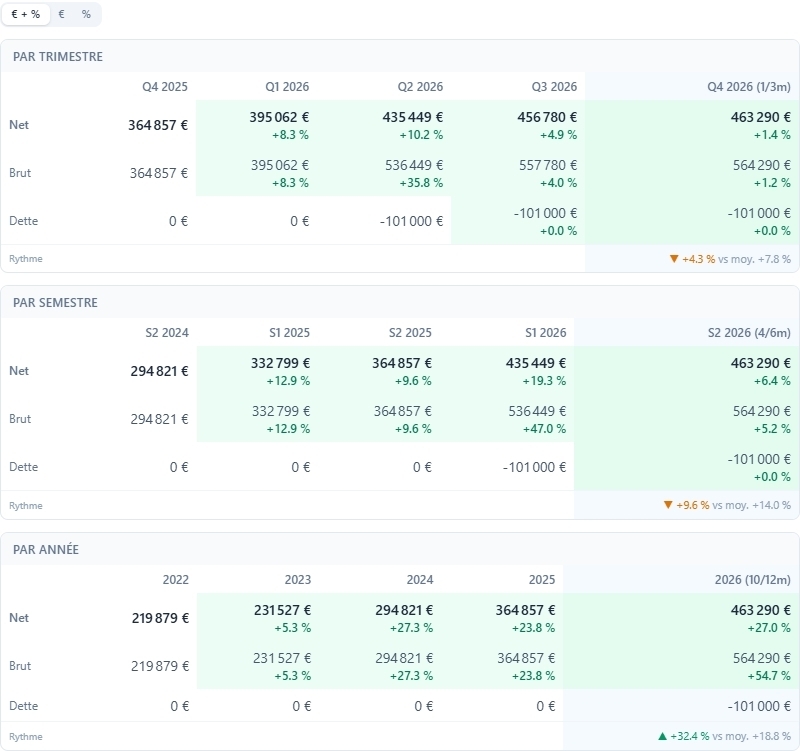Click the 2022 Net value 219 879 €
This screenshot has width=800, height=751.
tap(160, 618)
